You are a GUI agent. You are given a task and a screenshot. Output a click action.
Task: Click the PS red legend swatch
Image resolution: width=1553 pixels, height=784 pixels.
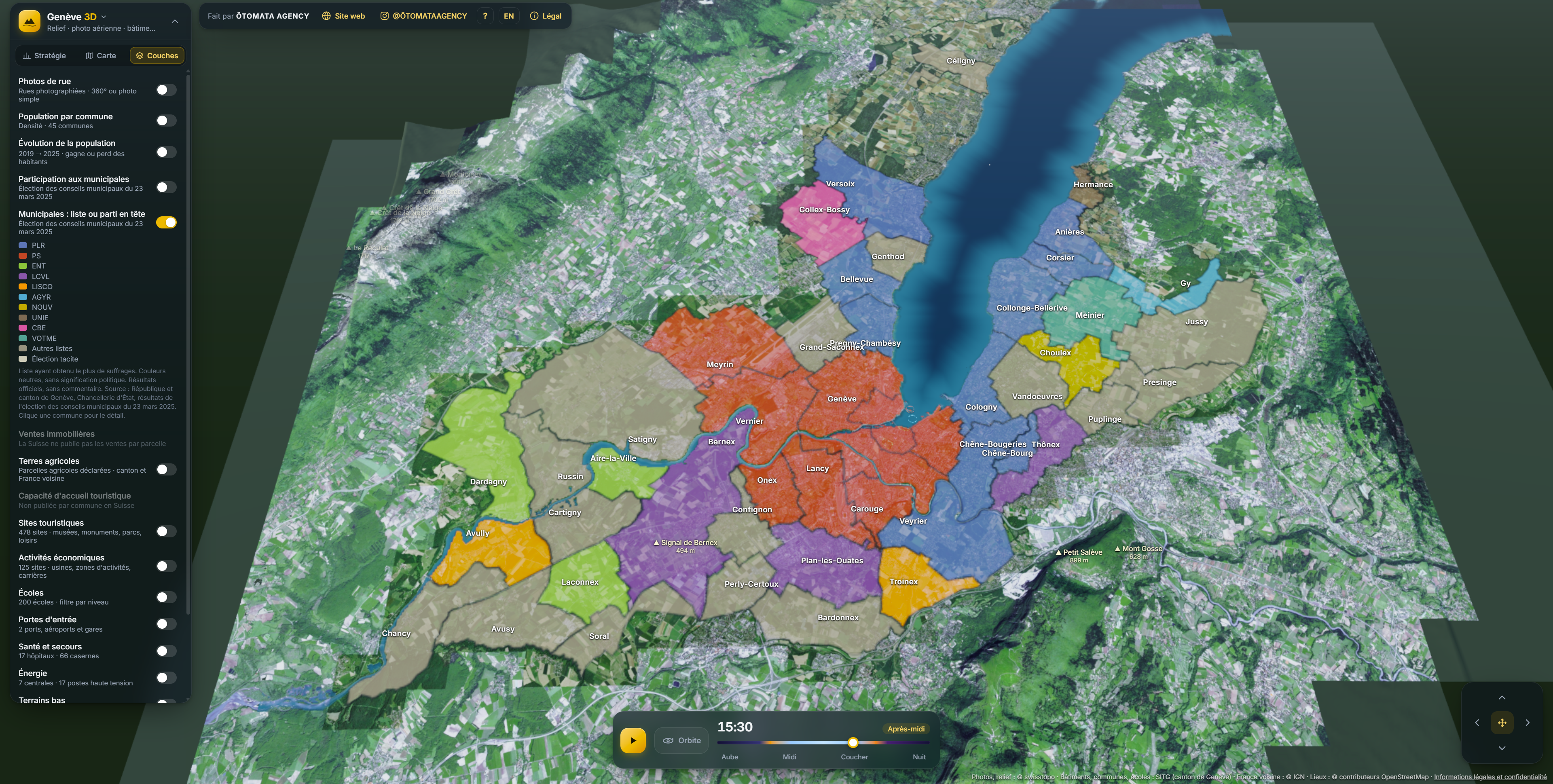coord(23,256)
